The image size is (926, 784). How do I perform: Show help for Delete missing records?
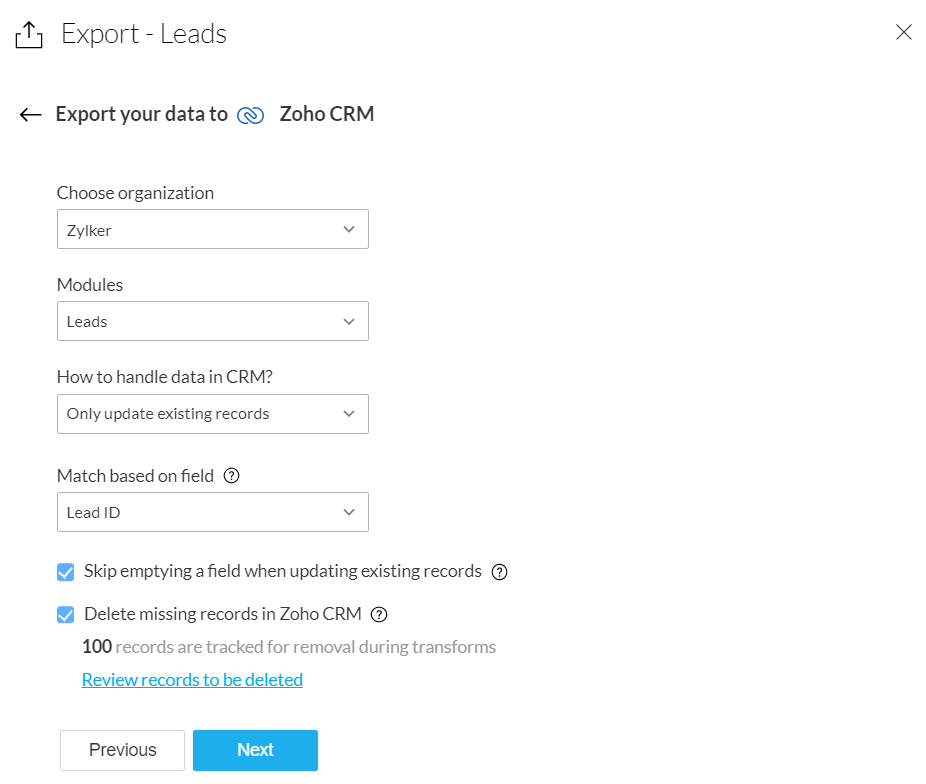[379, 614]
